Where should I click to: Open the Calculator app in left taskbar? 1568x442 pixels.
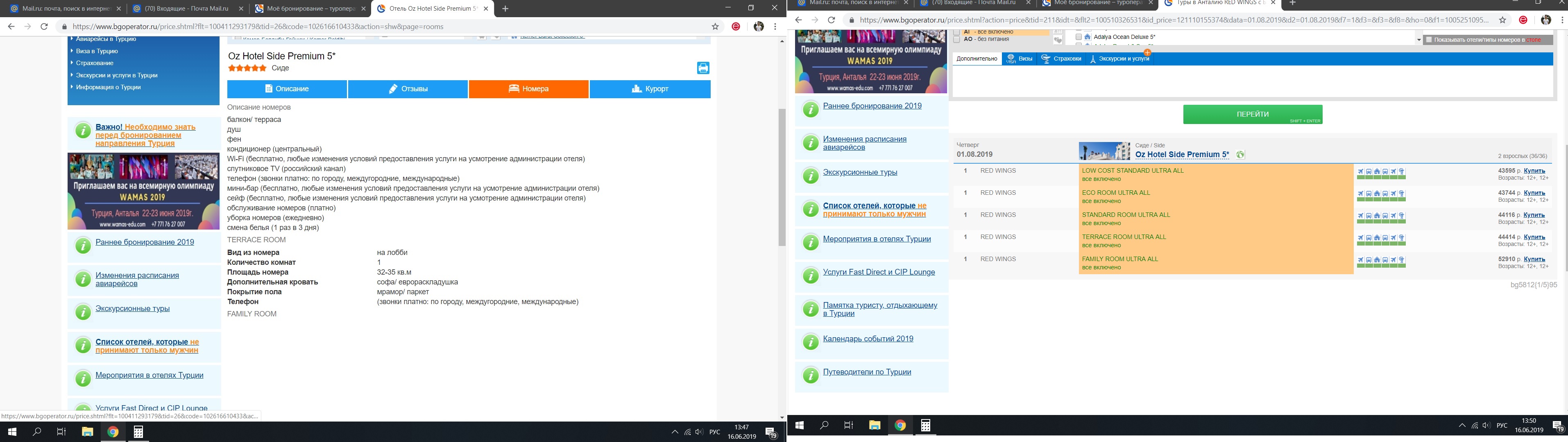(x=139, y=432)
